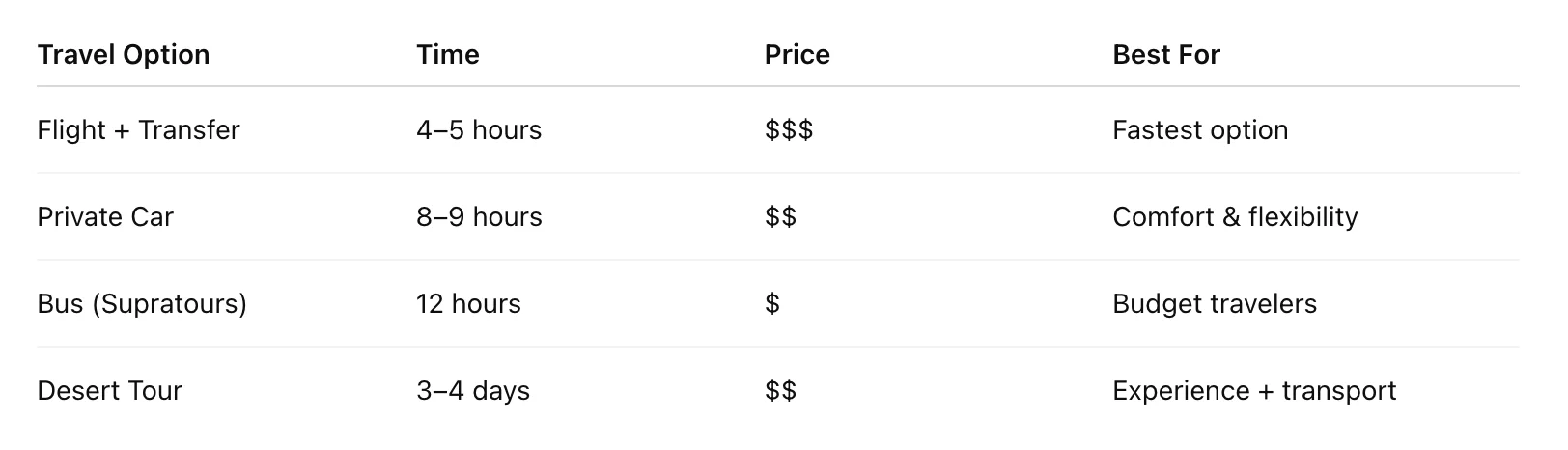Click the Fastest option cell

click(1200, 130)
